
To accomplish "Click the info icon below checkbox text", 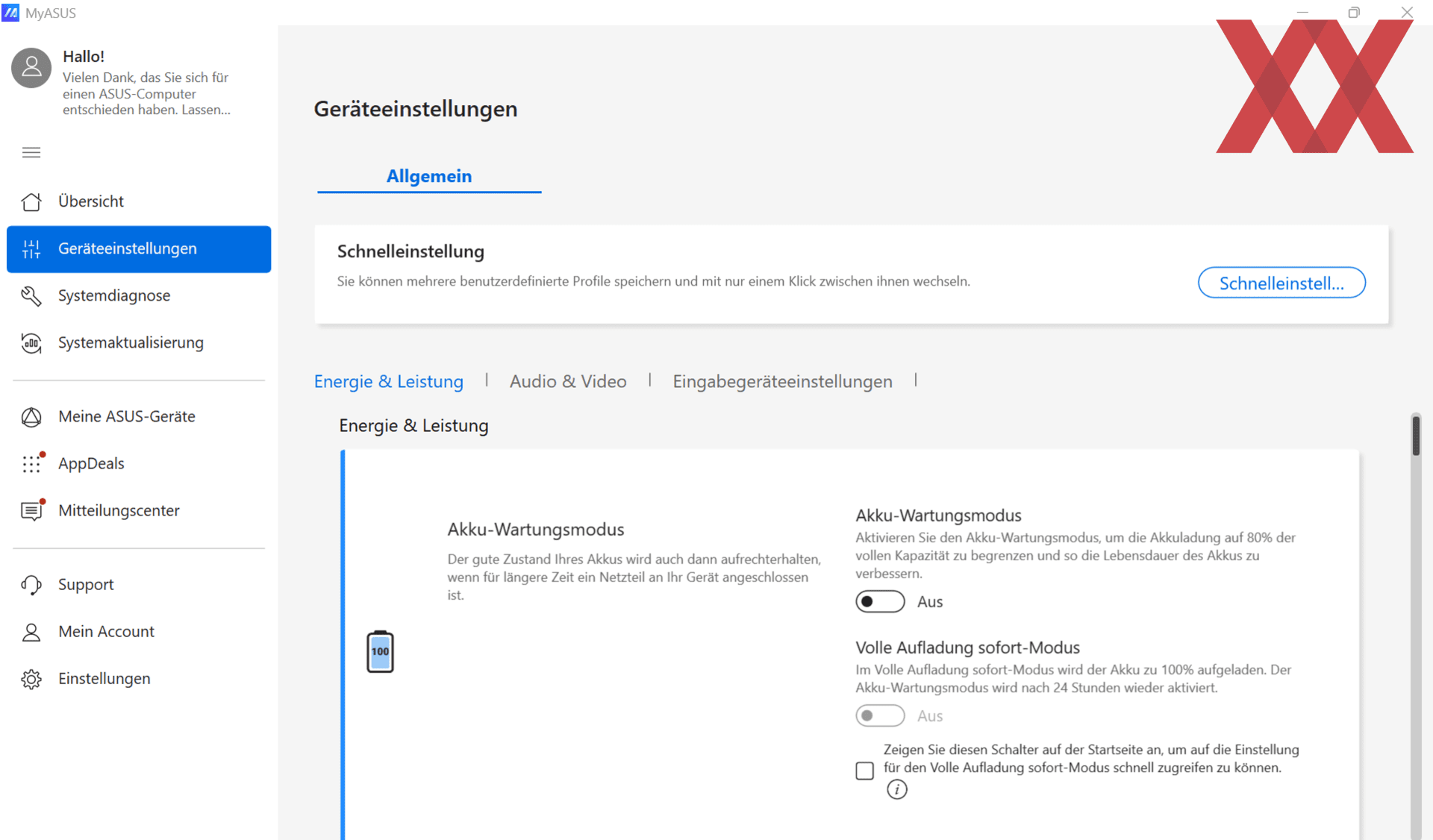I will click(896, 789).
